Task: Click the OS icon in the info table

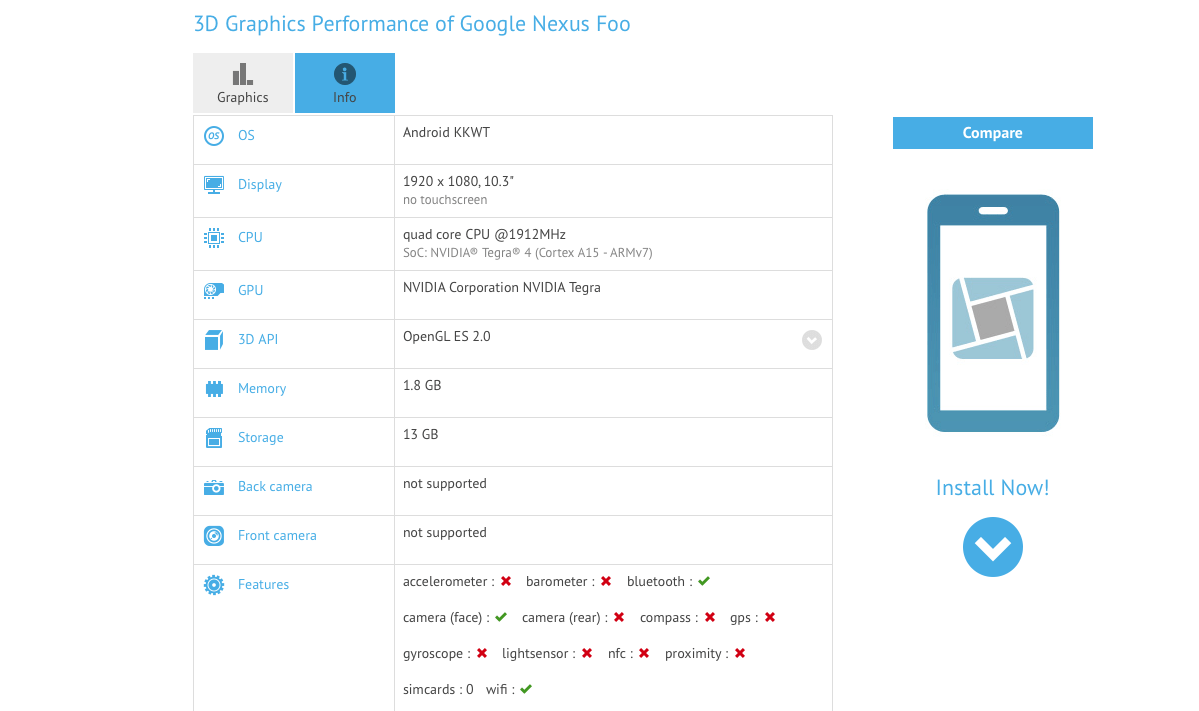Action: [213, 136]
